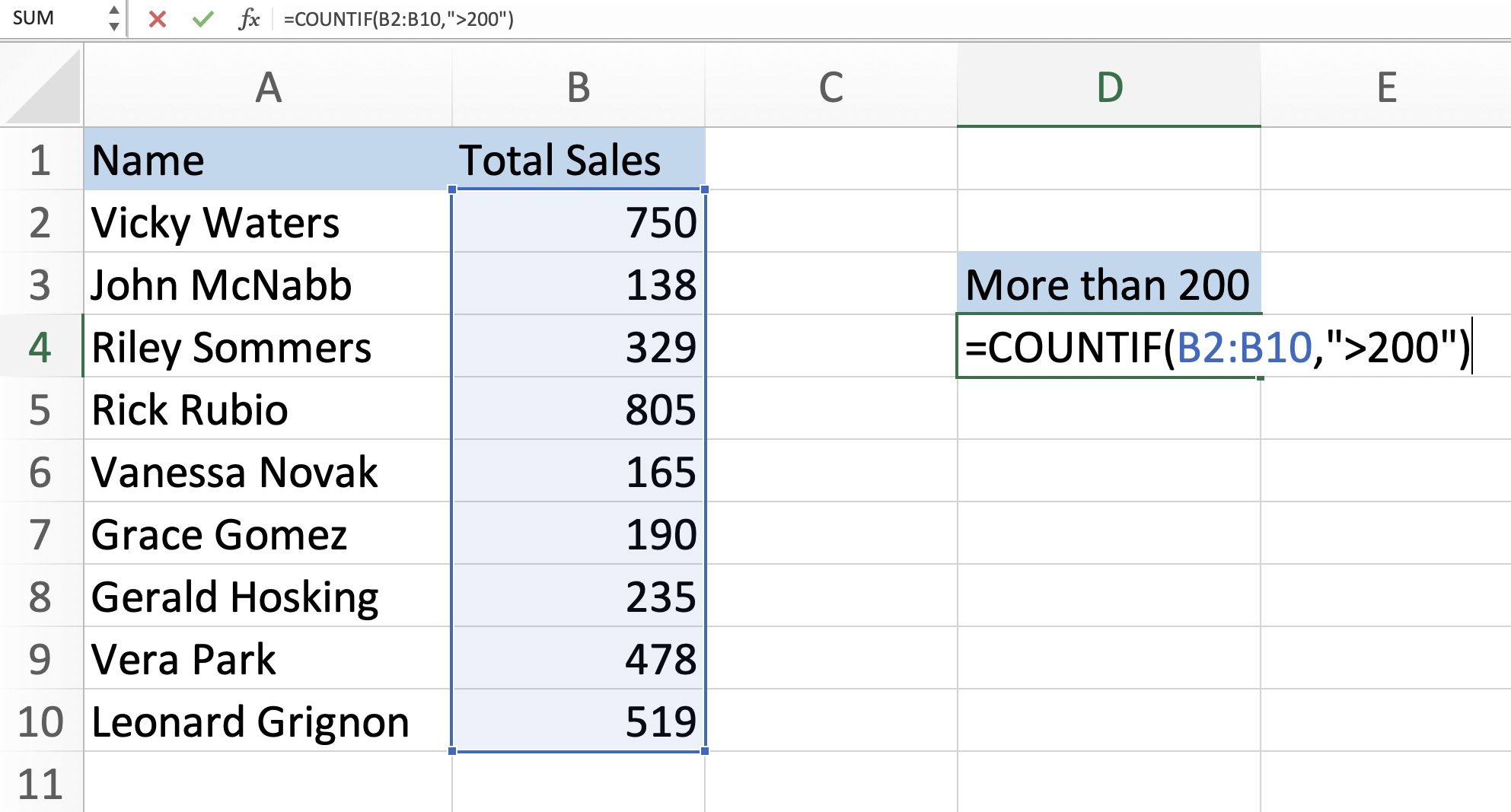The width and height of the screenshot is (1511, 812).
Task: Select column A header
Action: tap(268, 86)
